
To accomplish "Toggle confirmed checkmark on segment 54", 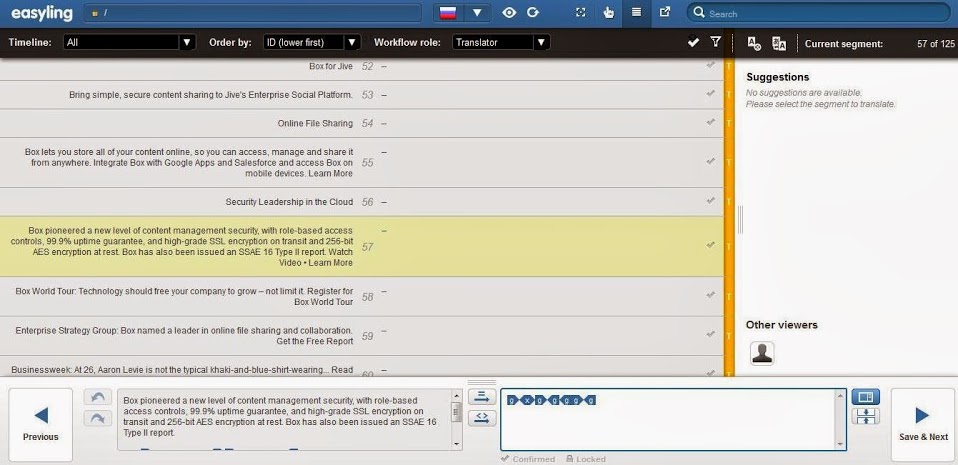I will 710,122.
